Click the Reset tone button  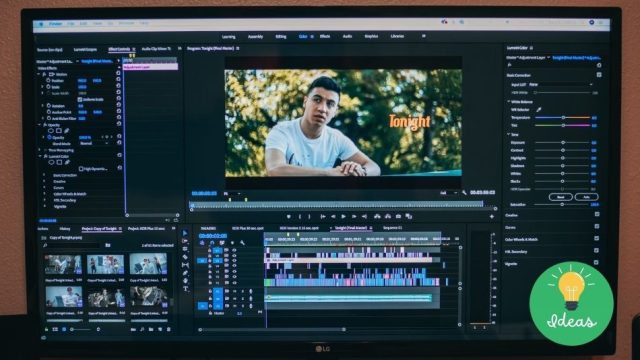(560, 197)
